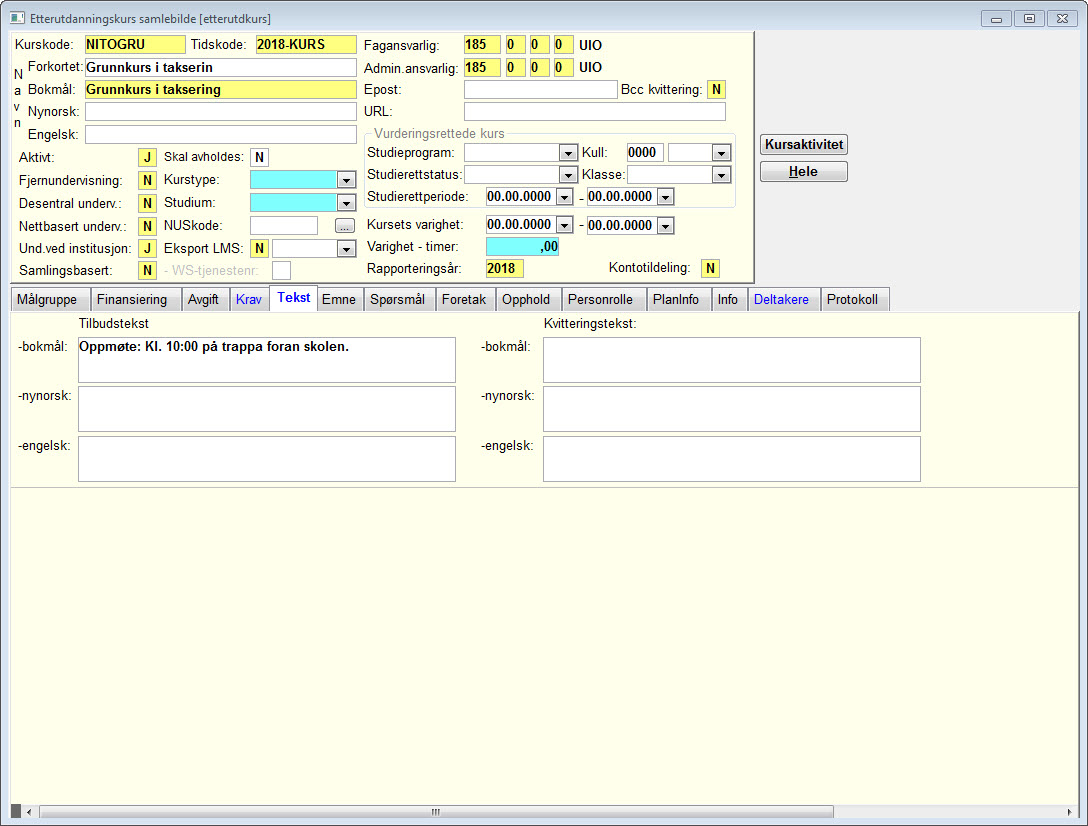1088x826 pixels.
Task: Click the Varighet - timer field
Action: point(522,246)
